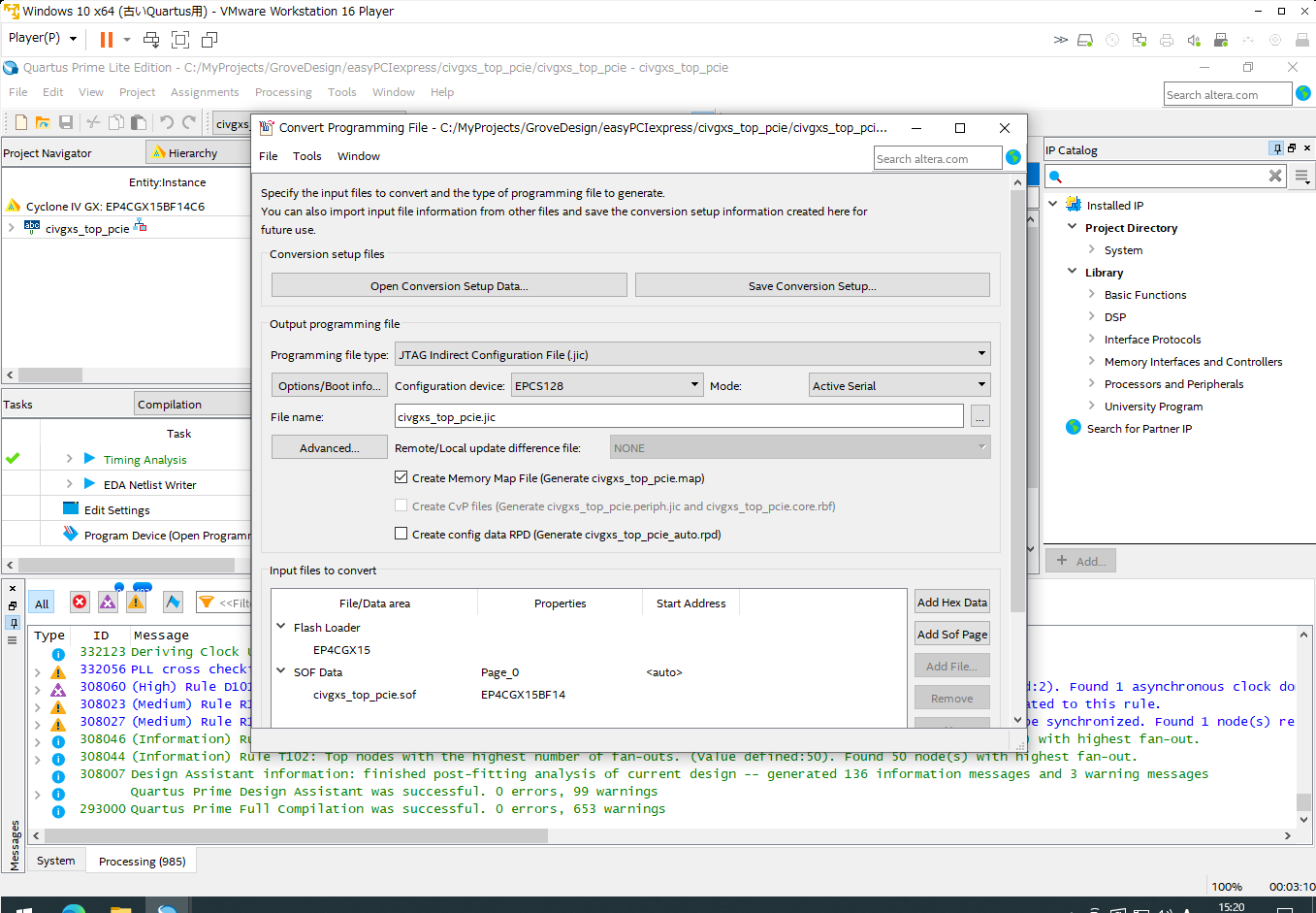The image size is (1316, 913).
Task: Click the Save disk icon in the Quartus toolbar
Action: (66, 122)
